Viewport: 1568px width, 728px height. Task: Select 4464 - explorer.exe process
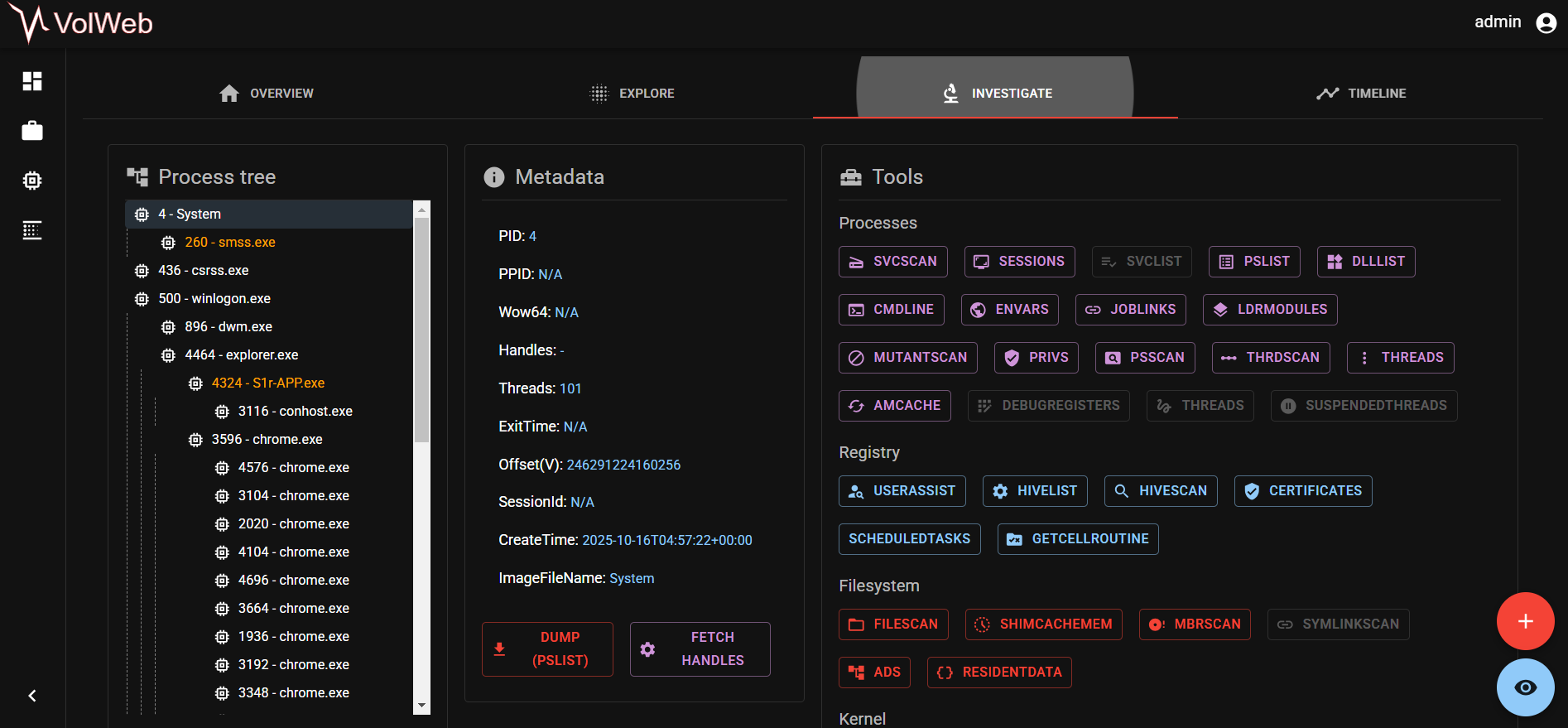pos(242,354)
